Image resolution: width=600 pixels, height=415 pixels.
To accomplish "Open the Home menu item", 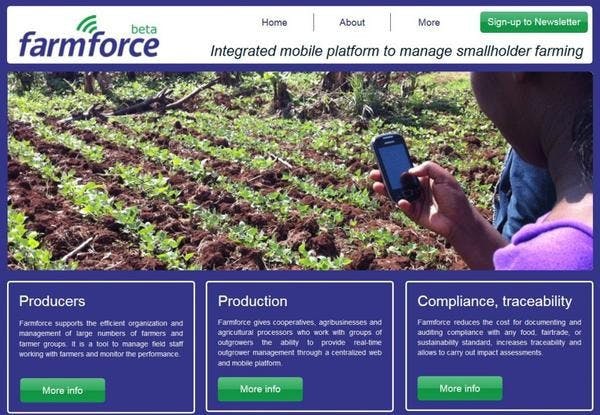I will point(274,23).
